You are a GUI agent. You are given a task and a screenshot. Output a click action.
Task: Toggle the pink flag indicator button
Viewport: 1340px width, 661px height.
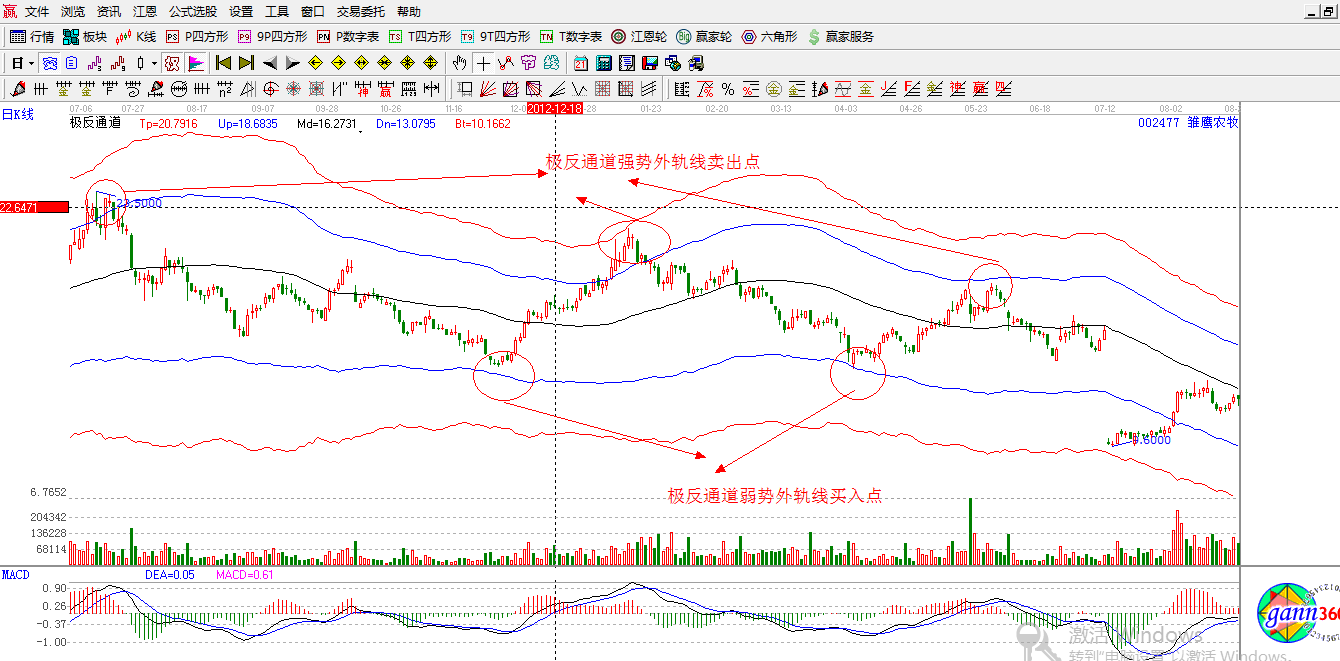tap(196, 63)
